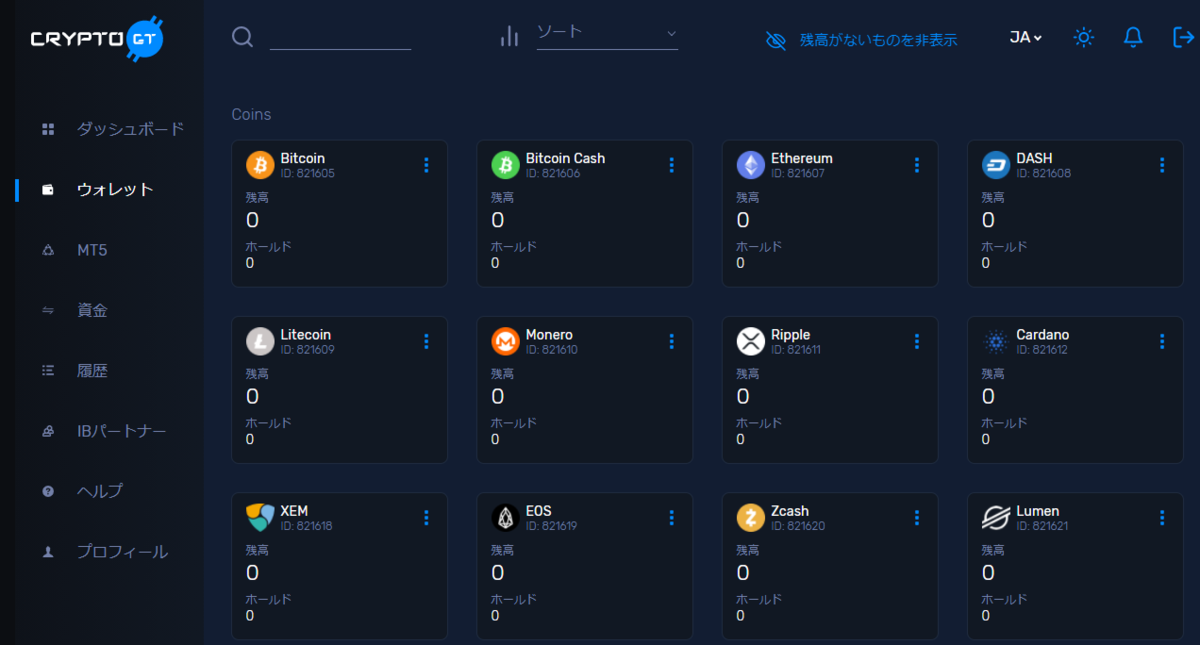The image size is (1200, 645).
Task: Click the EOS coin icon
Action: (x=505, y=517)
